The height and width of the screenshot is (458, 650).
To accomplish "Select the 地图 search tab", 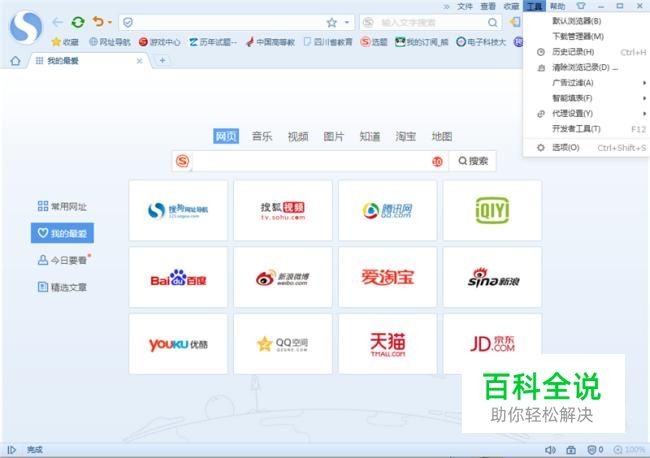I will [x=442, y=136].
